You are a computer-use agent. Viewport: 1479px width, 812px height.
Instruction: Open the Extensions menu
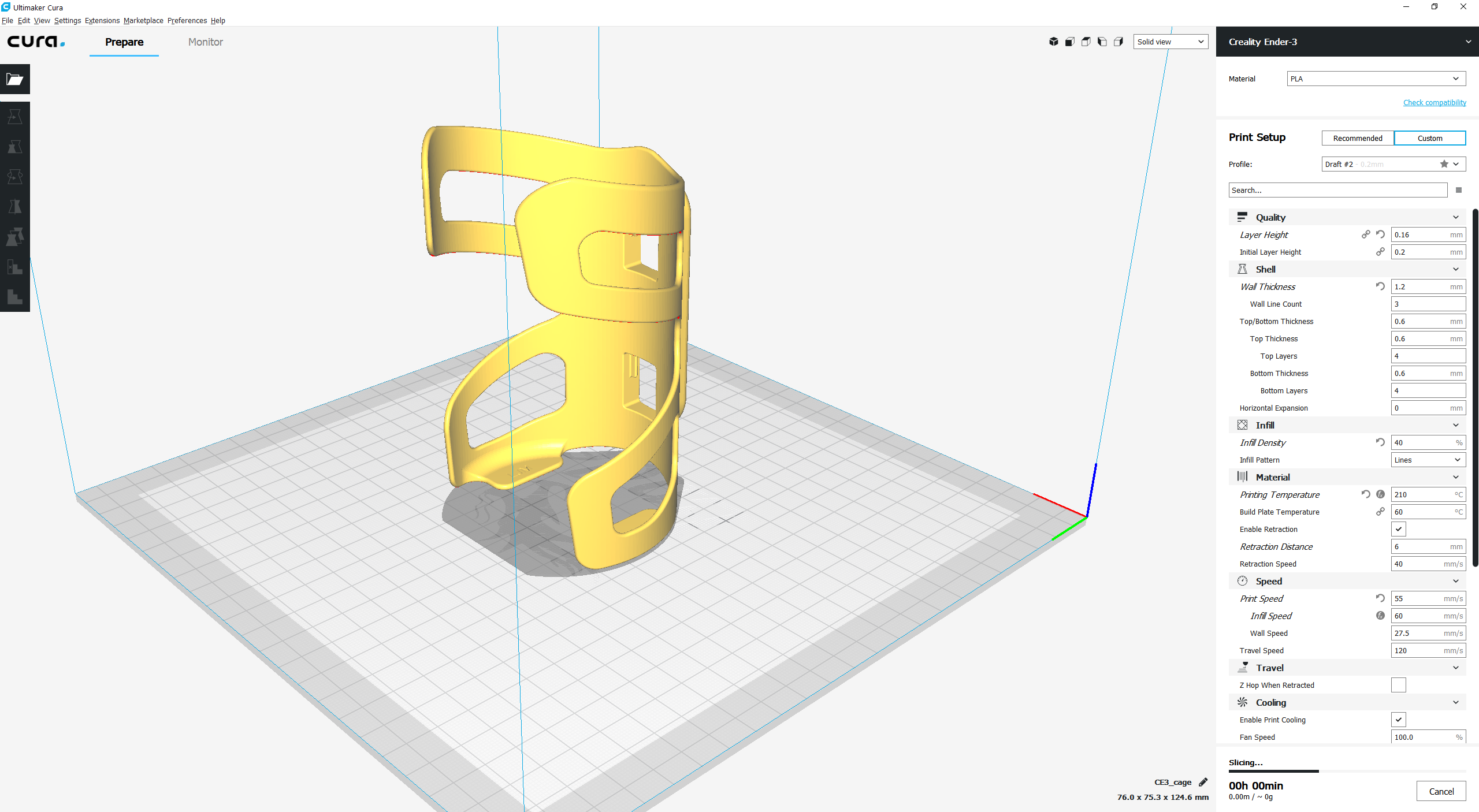(x=102, y=20)
